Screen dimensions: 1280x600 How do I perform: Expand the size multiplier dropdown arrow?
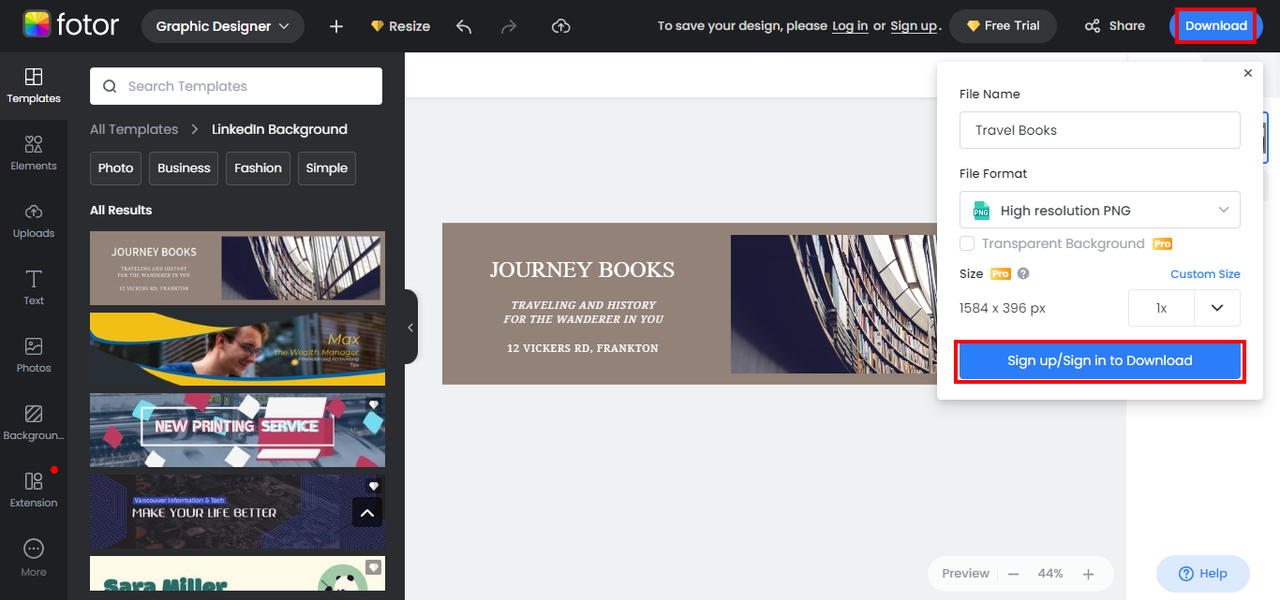pyautogui.click(x=1217, y=308)
